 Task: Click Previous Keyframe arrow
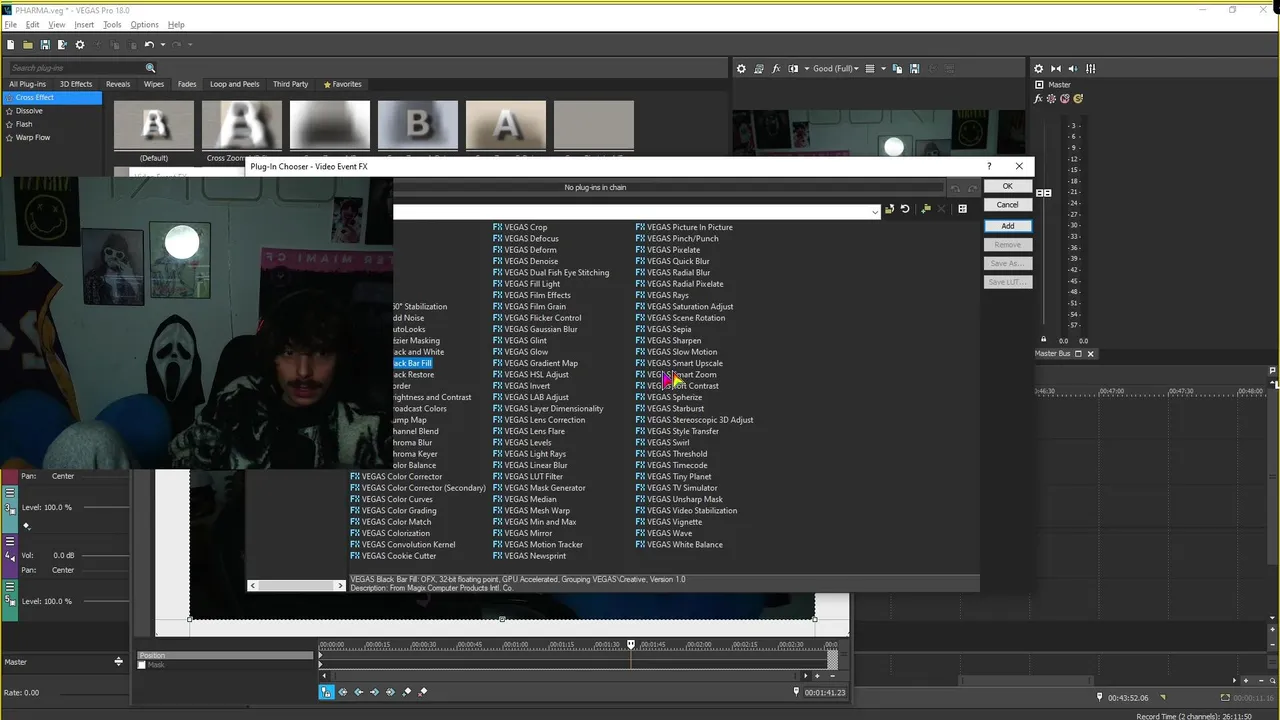pyautogui.click(x=359, y=692)
